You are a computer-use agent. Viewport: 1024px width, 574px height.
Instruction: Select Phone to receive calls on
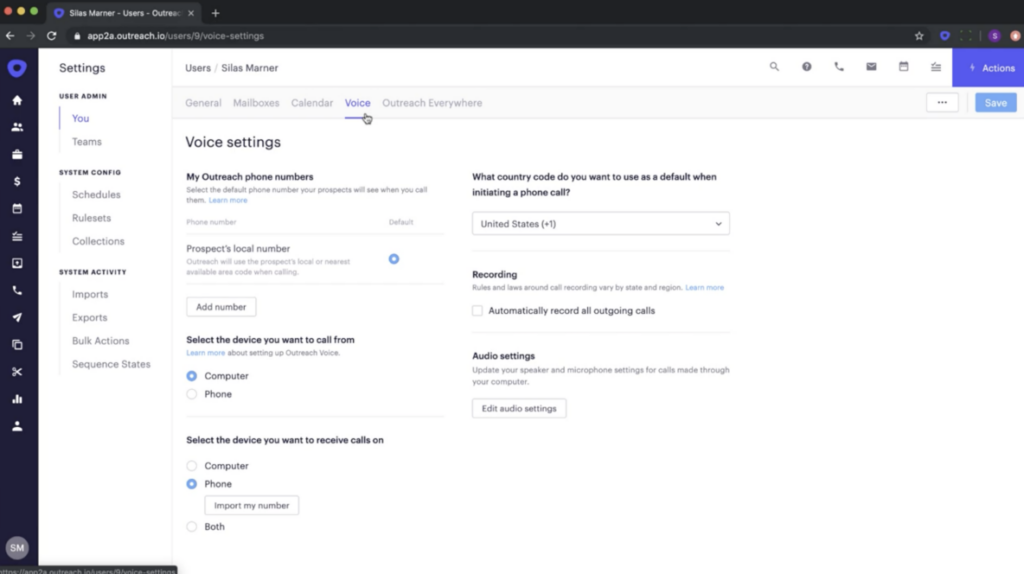tap(191, 485)
